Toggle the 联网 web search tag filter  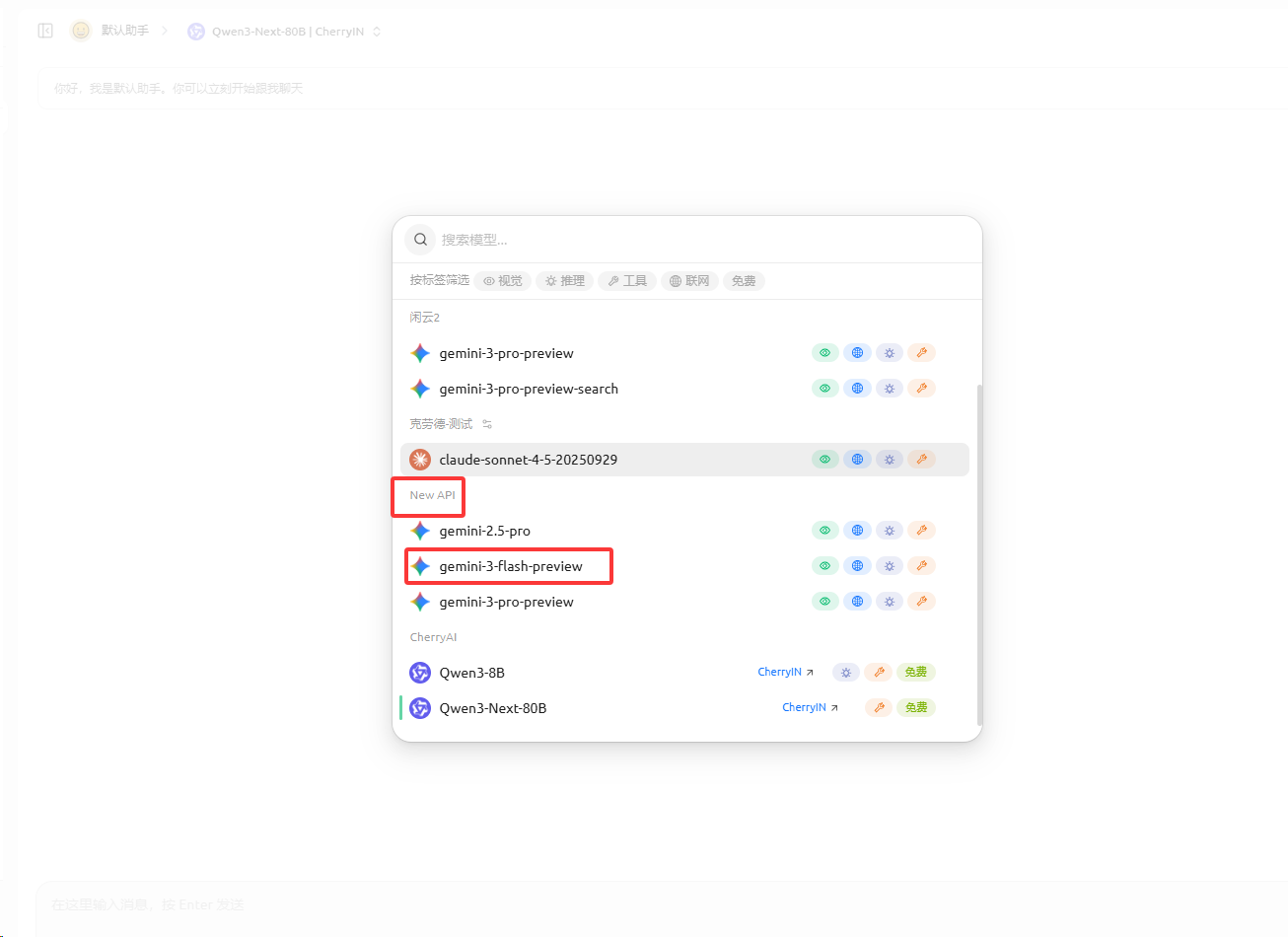pyautogui.click(x=689, y=281)
